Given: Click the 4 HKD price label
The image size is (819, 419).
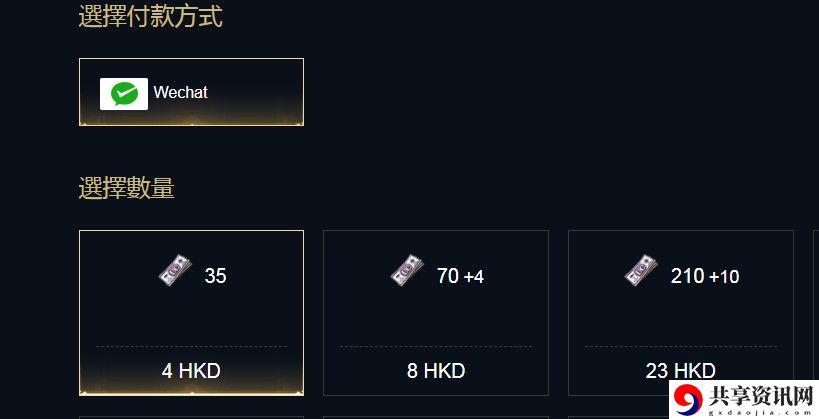Looking at the screenshot, I should 191,371.
